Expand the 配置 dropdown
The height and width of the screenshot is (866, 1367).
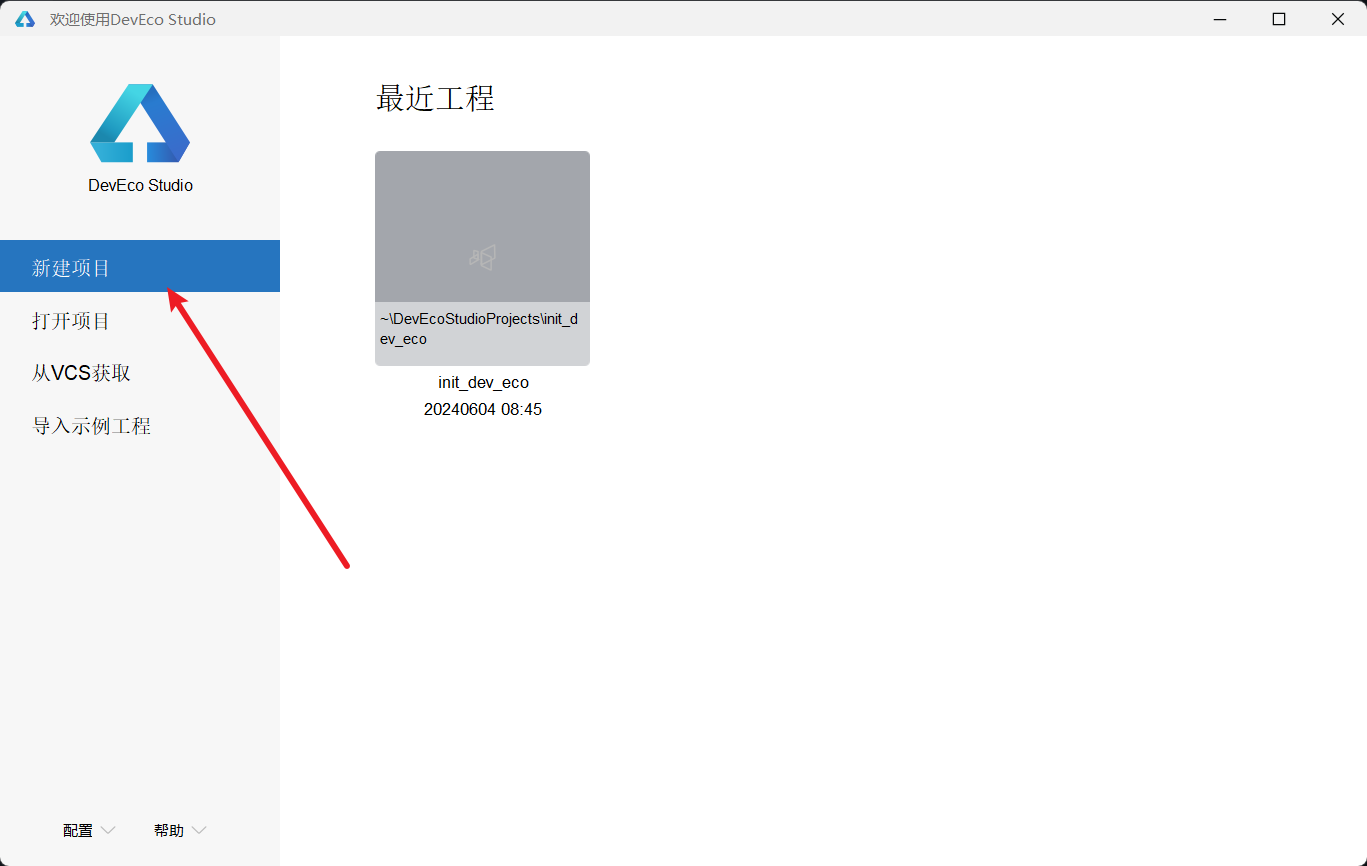(89, 831)
